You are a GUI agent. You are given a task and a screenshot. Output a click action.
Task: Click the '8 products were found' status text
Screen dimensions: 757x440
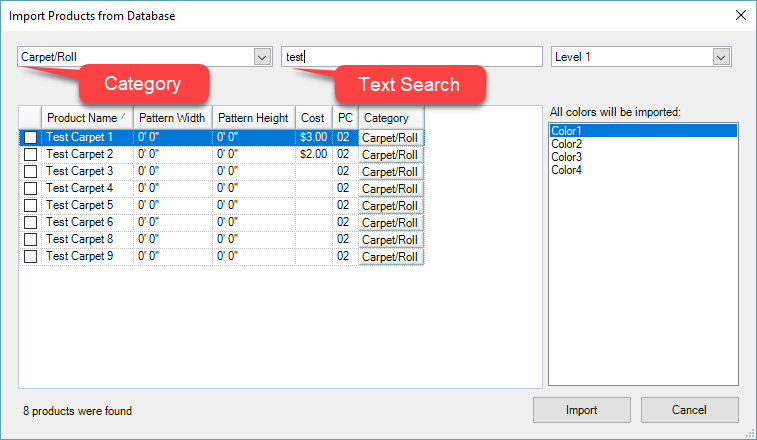[77, 411]
